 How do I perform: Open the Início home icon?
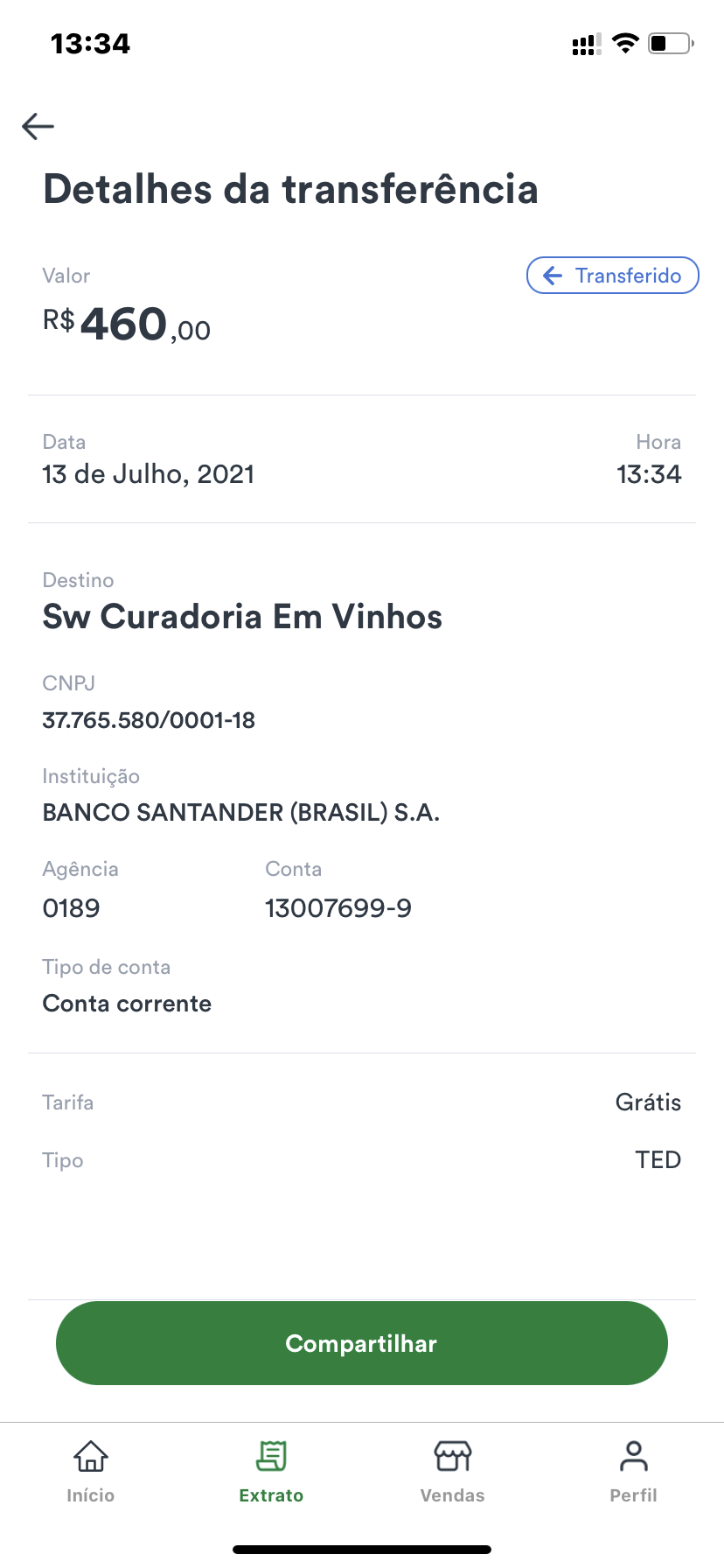[91, 1456]
